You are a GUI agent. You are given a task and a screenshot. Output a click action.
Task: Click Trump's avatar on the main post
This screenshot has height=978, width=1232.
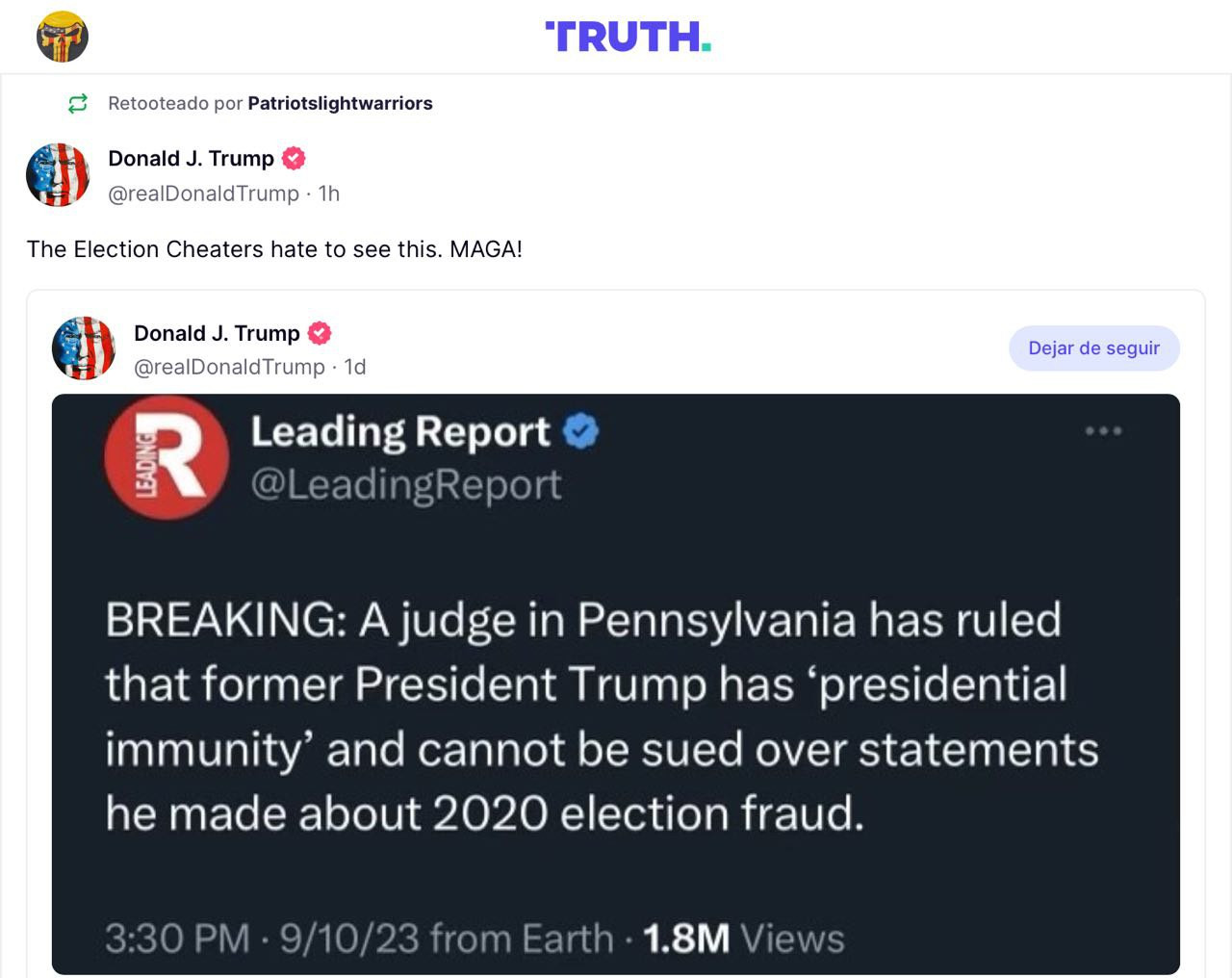pyautogui.click(x=58, y=175)
